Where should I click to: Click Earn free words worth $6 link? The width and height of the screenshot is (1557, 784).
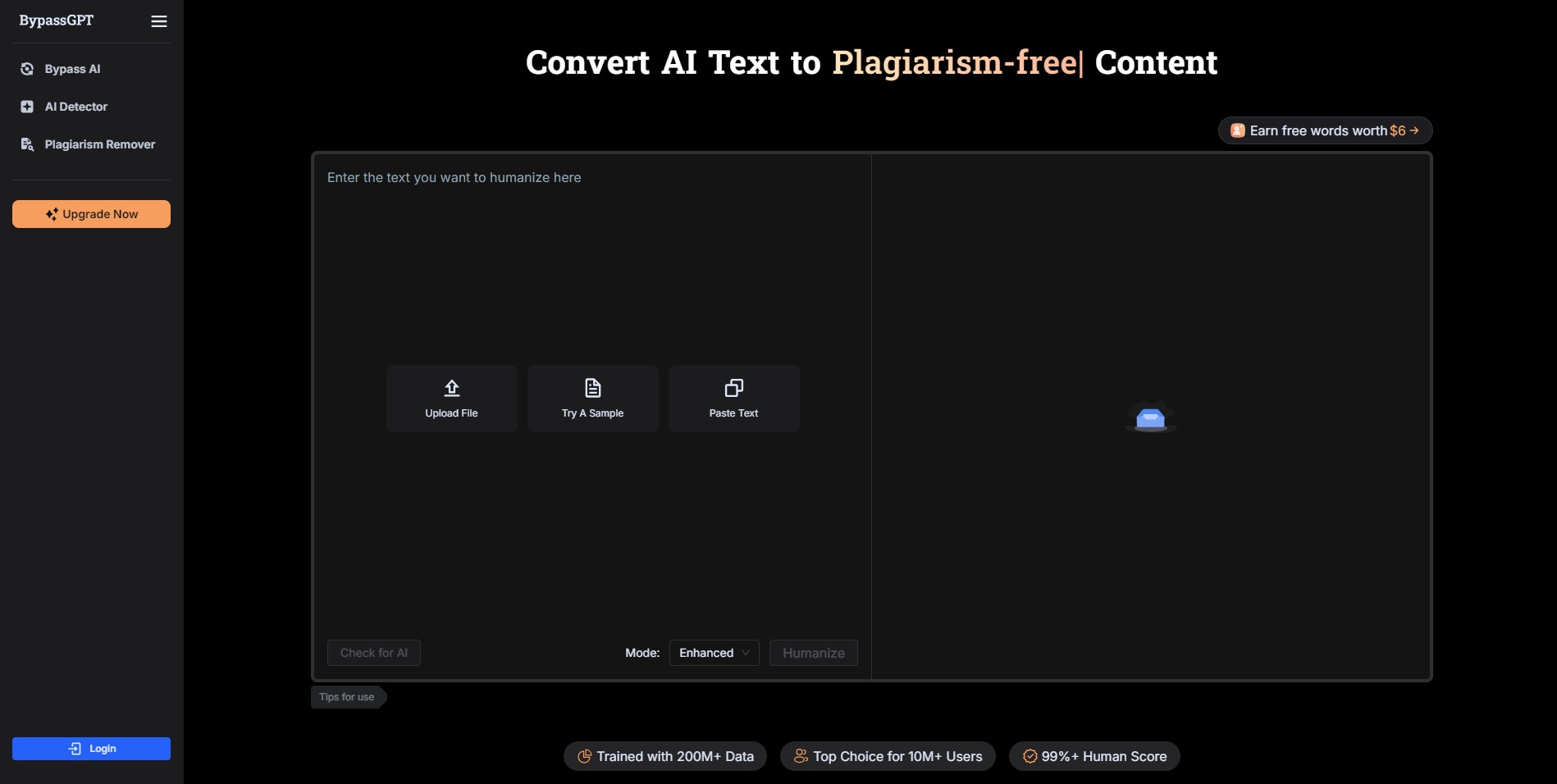click(x=1326, y=130)
